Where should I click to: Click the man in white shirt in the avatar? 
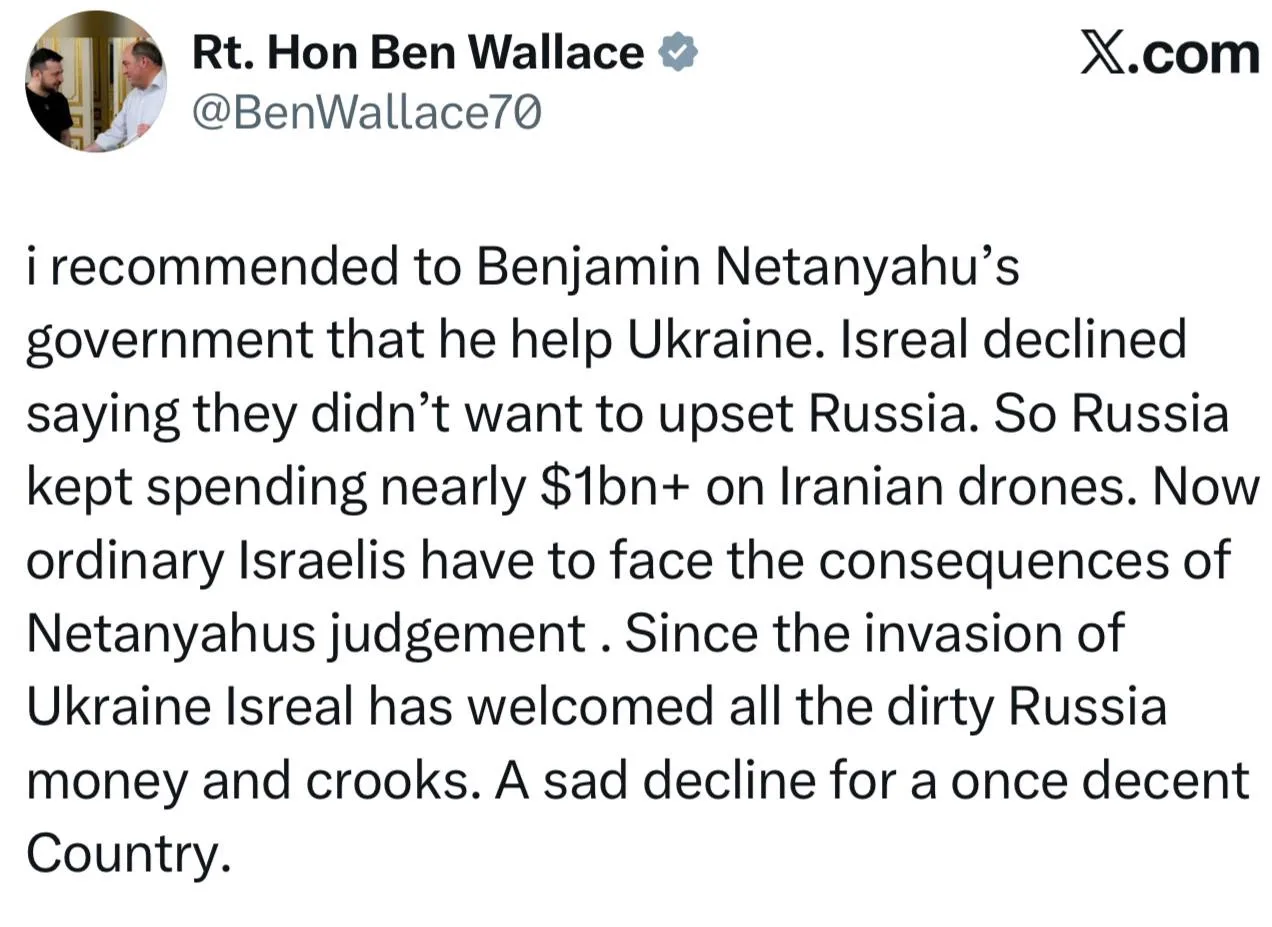pyautogui.click(x=133, y=95)
